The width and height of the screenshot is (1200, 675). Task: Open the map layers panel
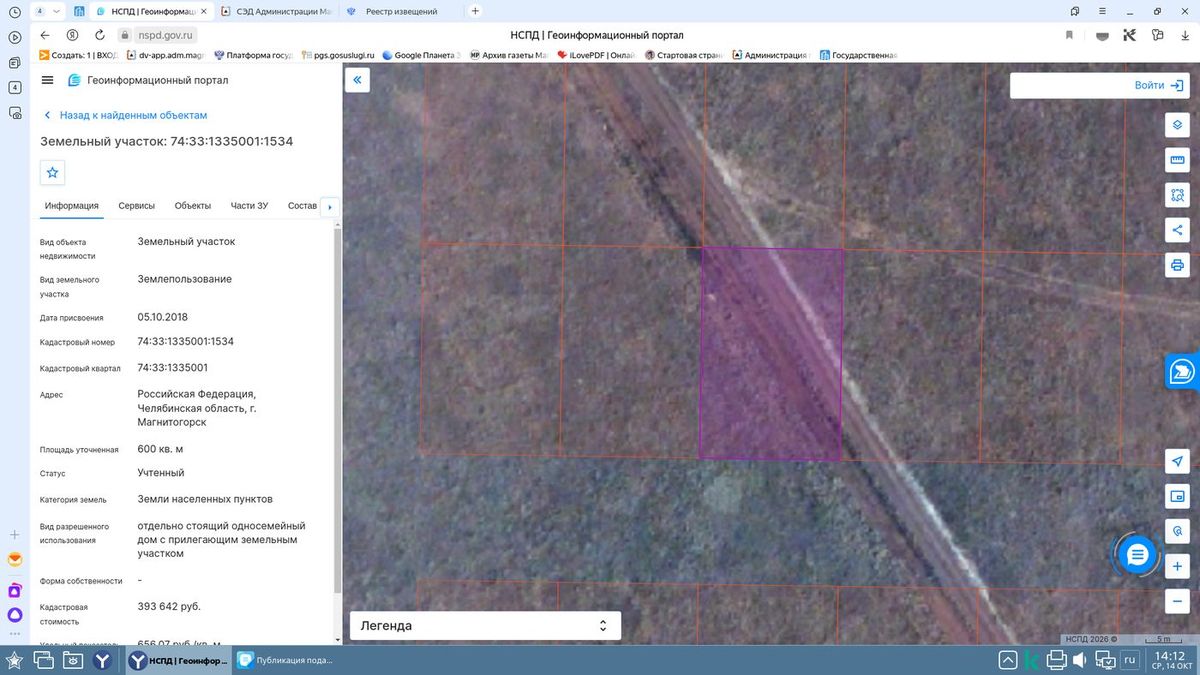pyautogui.click(x=1177, y=125)
